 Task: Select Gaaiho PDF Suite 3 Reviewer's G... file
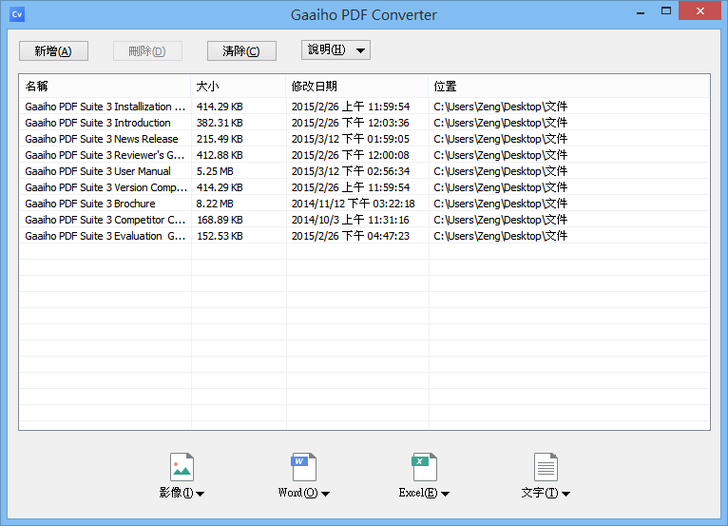pyautogui.click(x=104, y=156)
